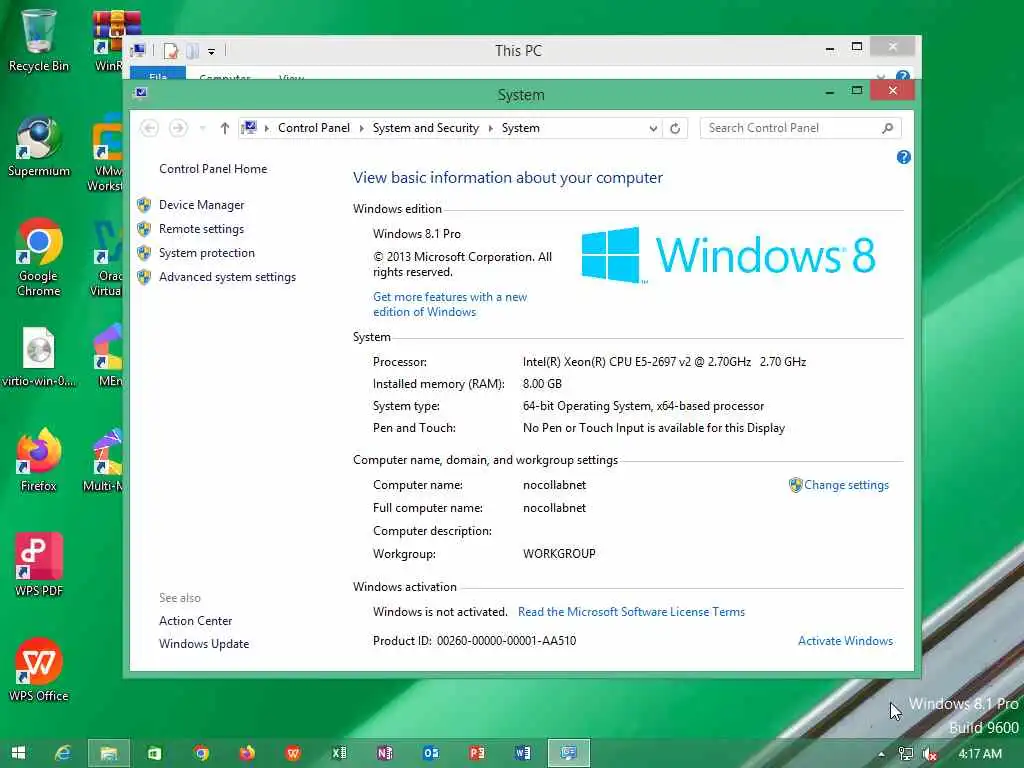Open the File tab in This PC window
The height and width of the screenshot is (768, 1024).
coord(158,73)
